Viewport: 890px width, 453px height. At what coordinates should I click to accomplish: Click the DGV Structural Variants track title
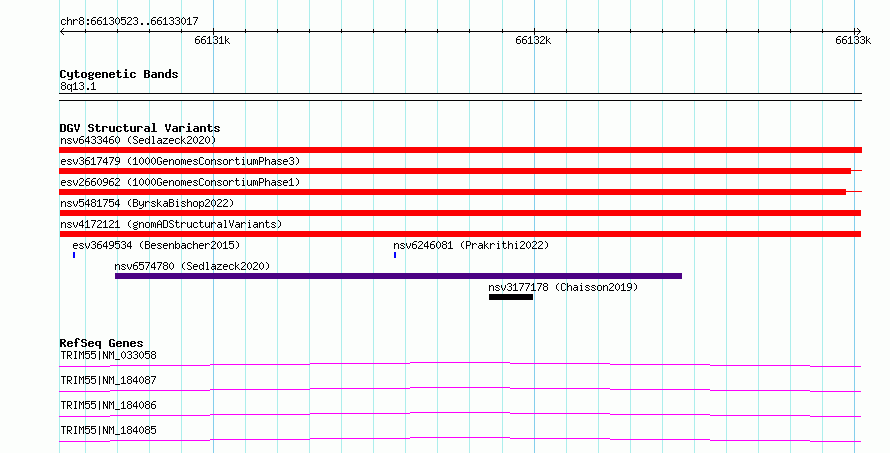[140, 128]
